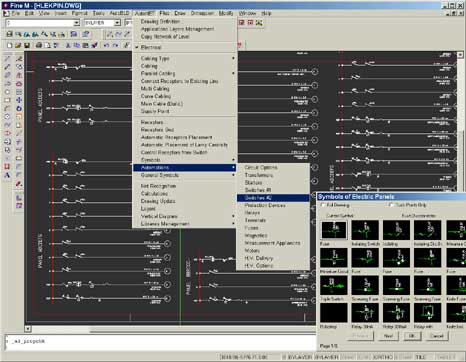The image size is (466, 362).
Task: Toggle TILE mode in status bar
Action: coord(421,357)
